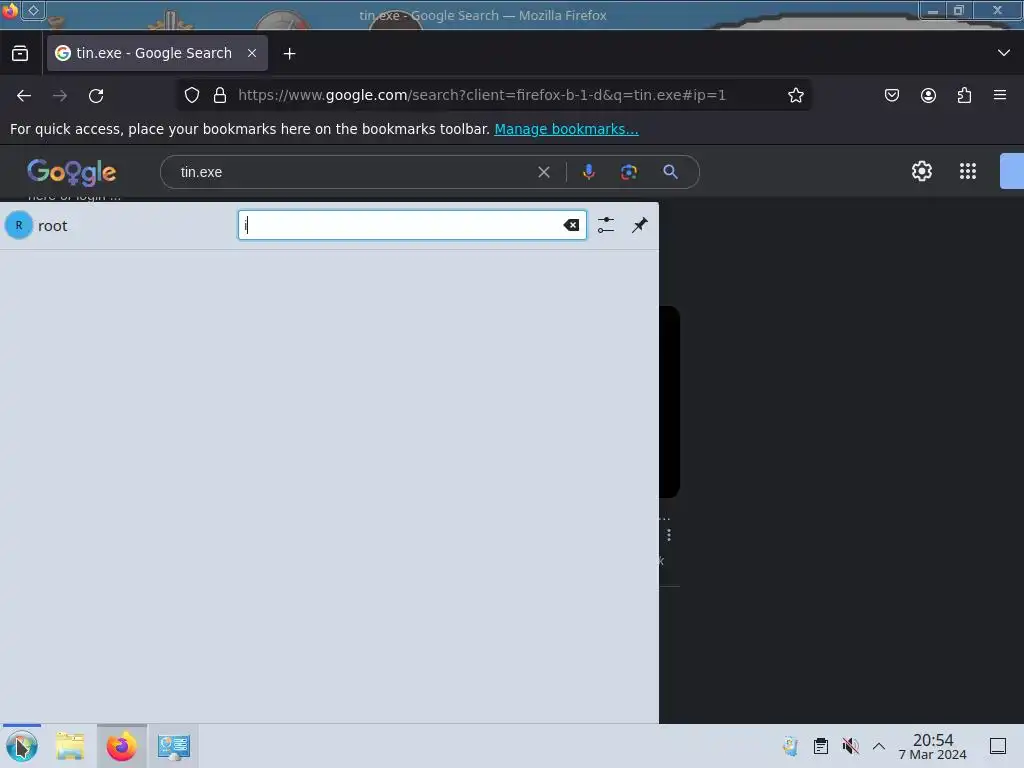Go forward to the next page

point(60,96)
